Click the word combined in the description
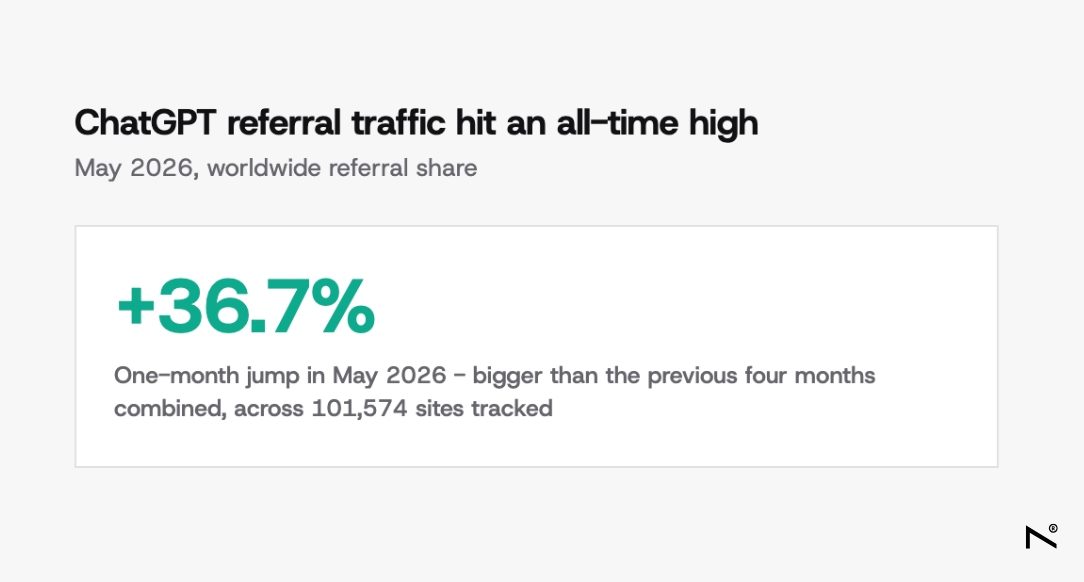 pyautogui.click(x=170, y=409)
